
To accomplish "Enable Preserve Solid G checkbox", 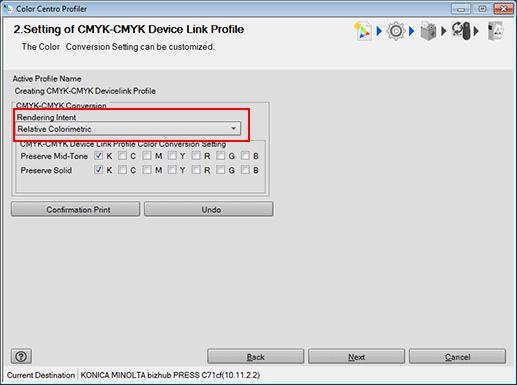I will tap(220, 170).
